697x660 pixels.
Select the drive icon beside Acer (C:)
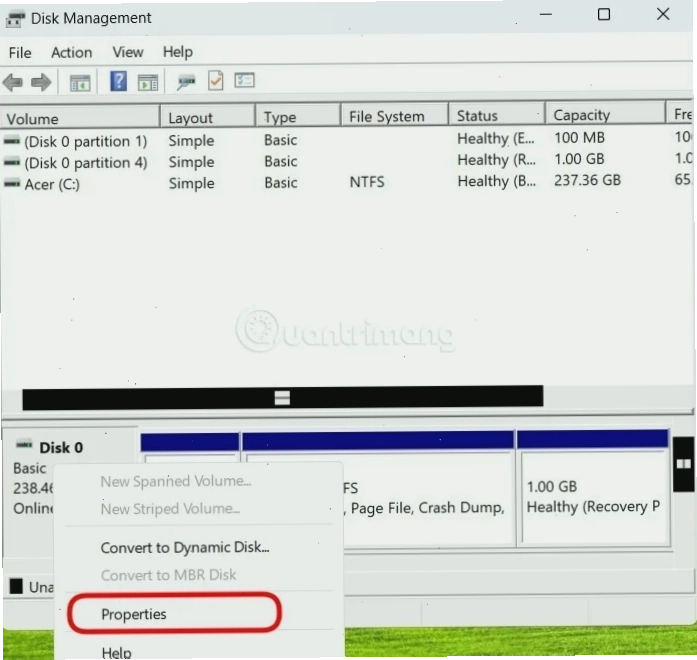click(12, 183)
